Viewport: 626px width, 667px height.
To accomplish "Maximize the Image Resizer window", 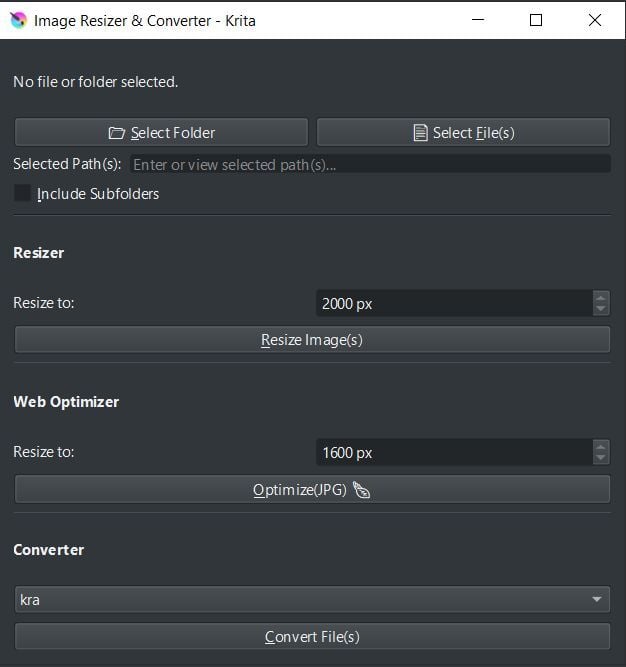I will click(536, 20).
